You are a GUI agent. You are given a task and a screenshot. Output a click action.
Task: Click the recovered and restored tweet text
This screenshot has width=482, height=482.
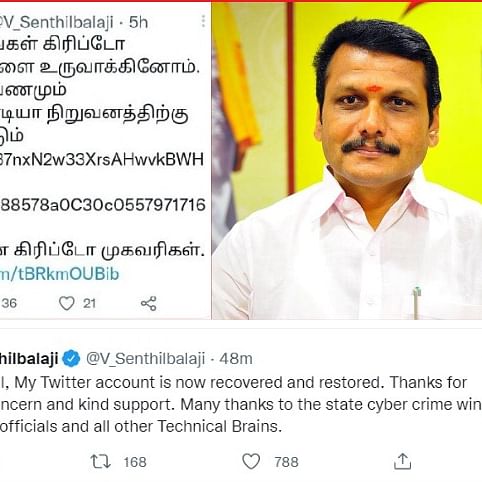point(241,404)
